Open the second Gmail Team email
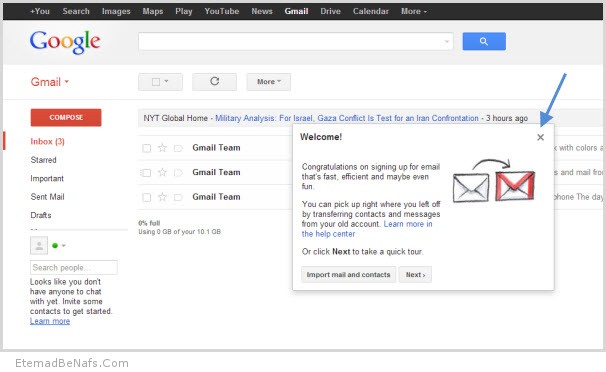Screen dimensions: 606x372 click(x=216, y=172)
